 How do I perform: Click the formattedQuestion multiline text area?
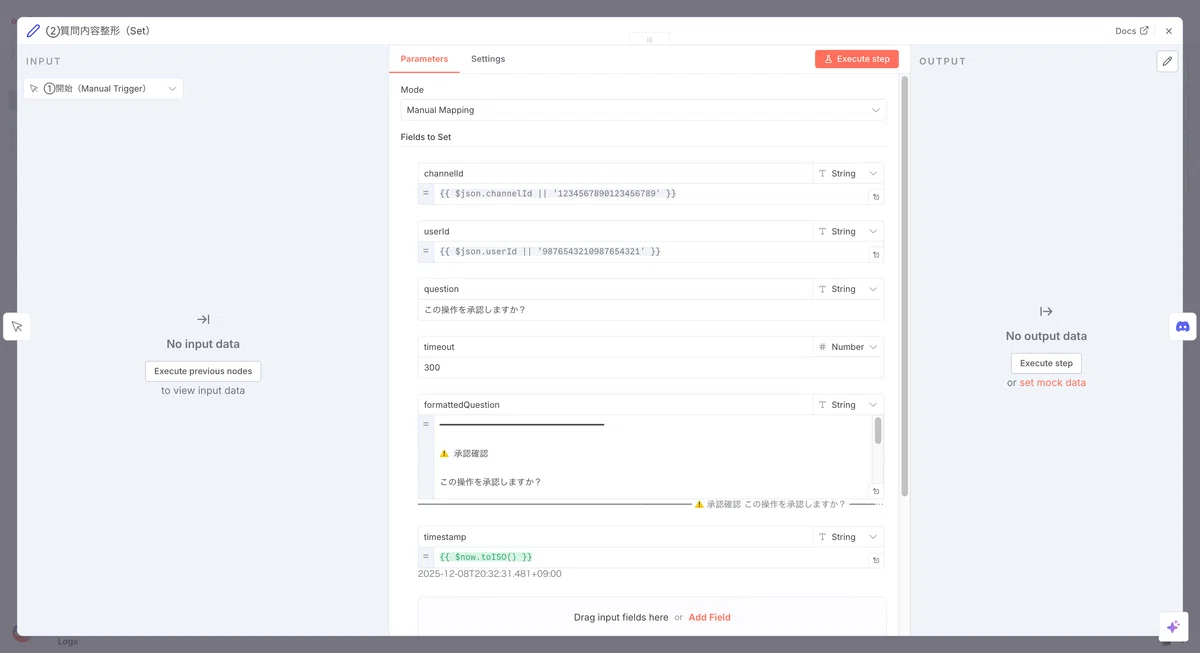652,456
